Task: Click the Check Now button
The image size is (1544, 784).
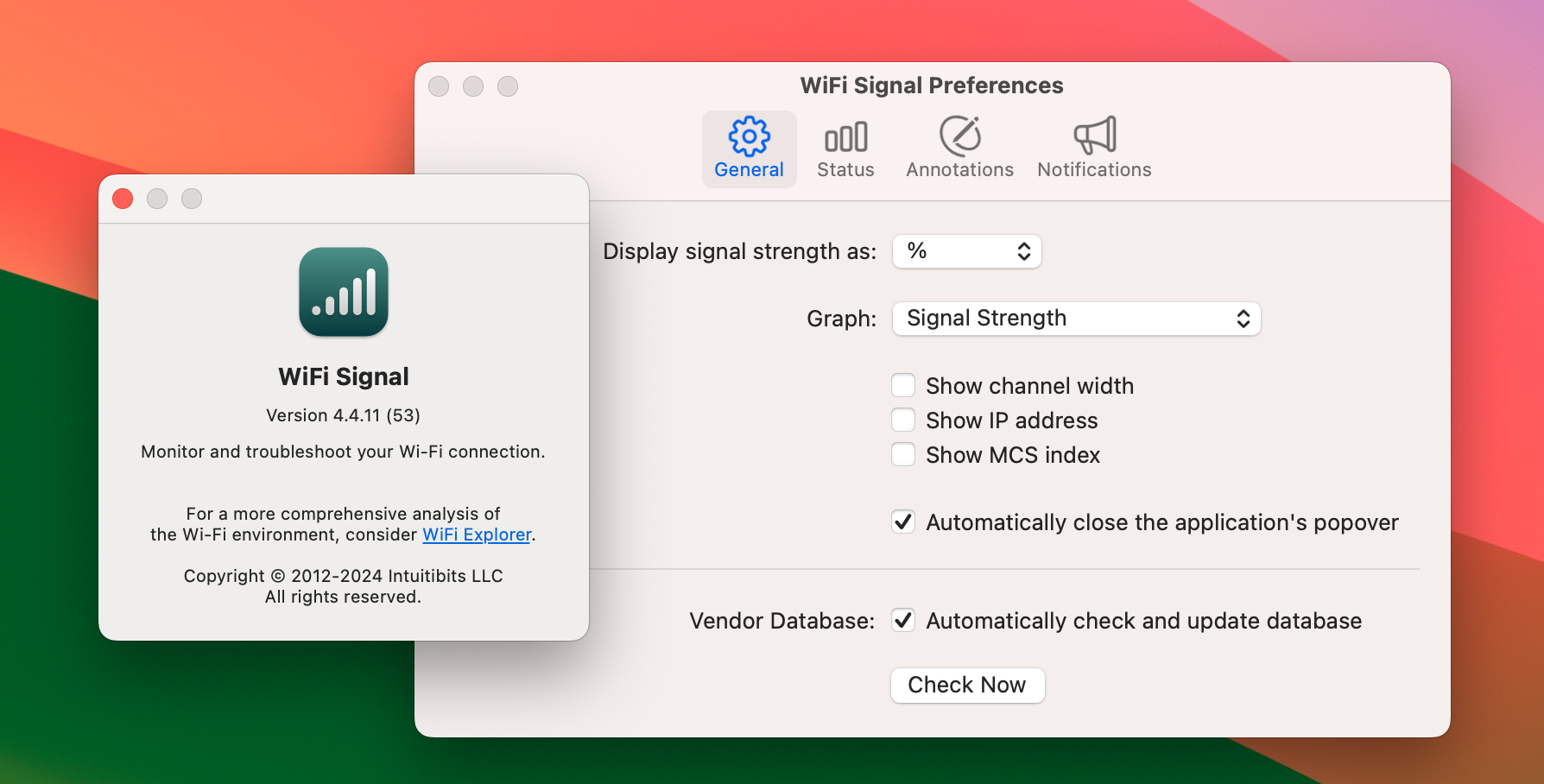Action: pyautogui.click(x=967, y=685)
